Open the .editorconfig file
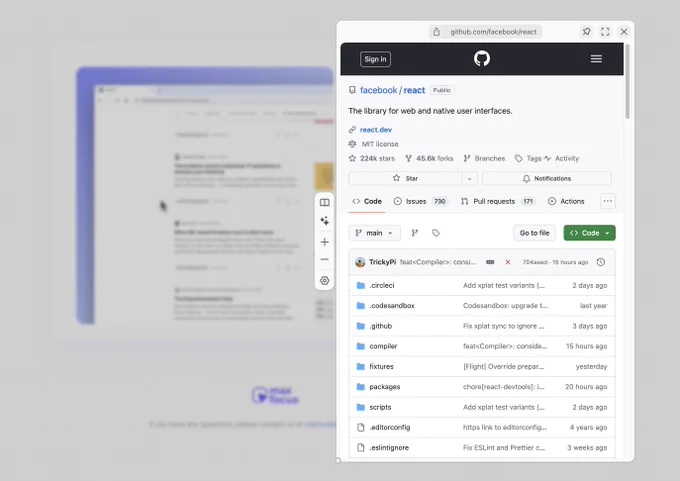Viewport: 680px width, 481px height. 389,427
